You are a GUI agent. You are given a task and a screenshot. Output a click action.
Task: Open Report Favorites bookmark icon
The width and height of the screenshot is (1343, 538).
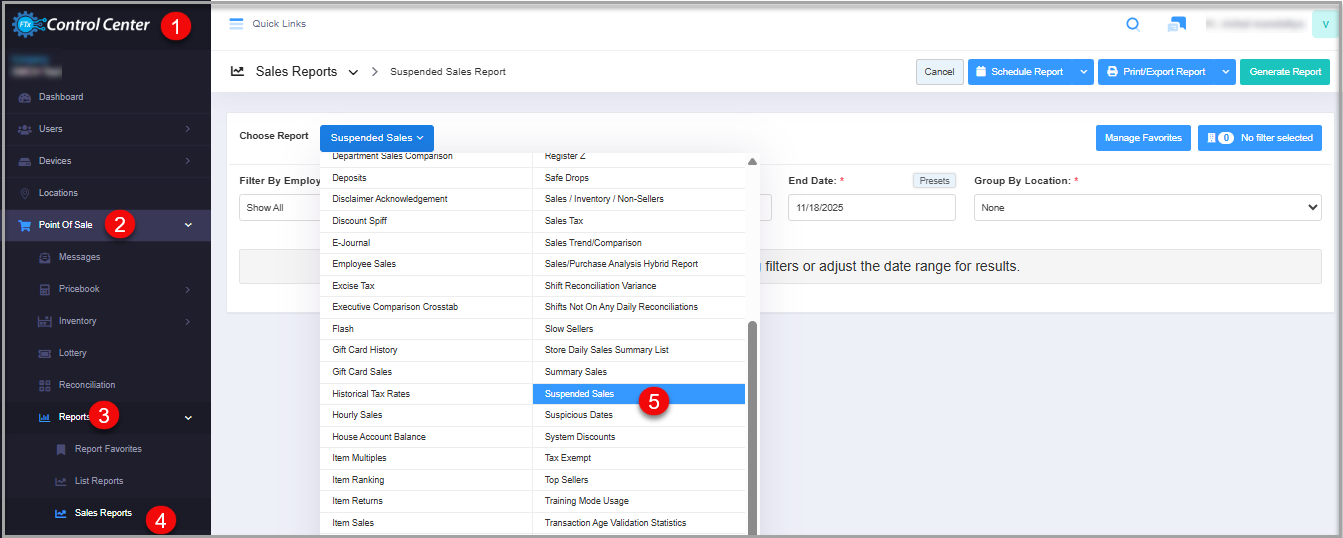[61, 449]
